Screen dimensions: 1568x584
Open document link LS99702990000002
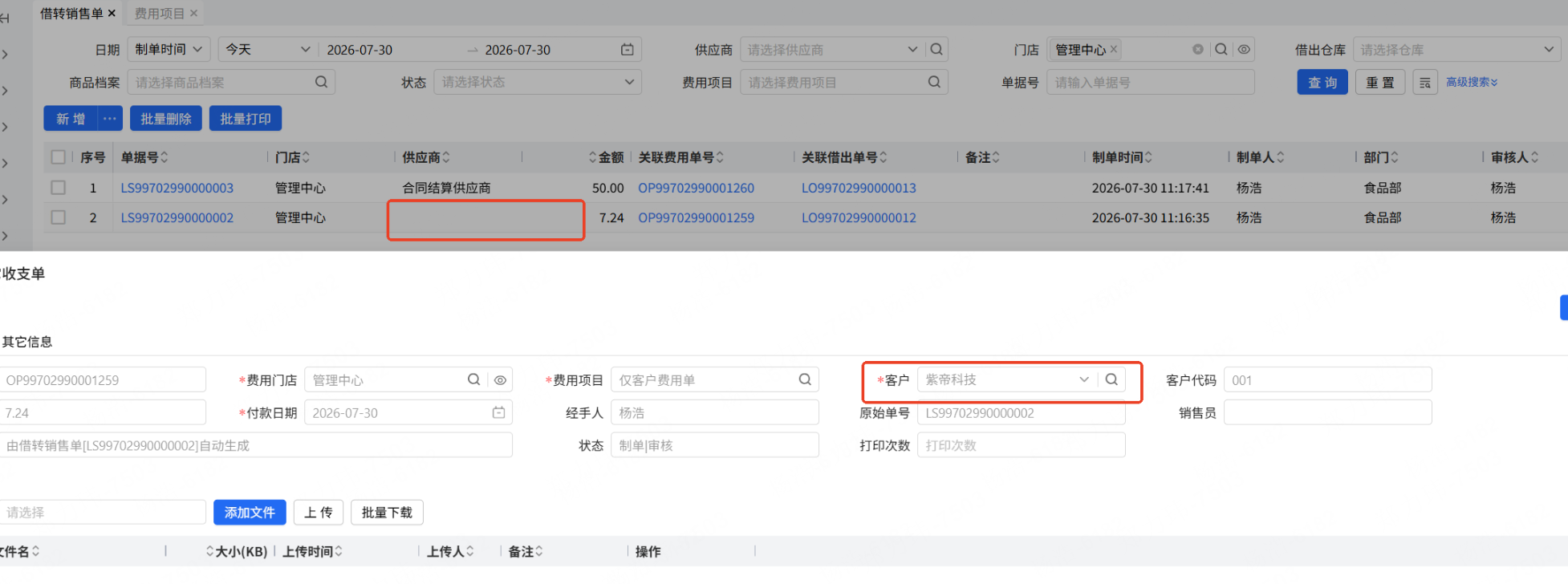(x=177, y=217)
